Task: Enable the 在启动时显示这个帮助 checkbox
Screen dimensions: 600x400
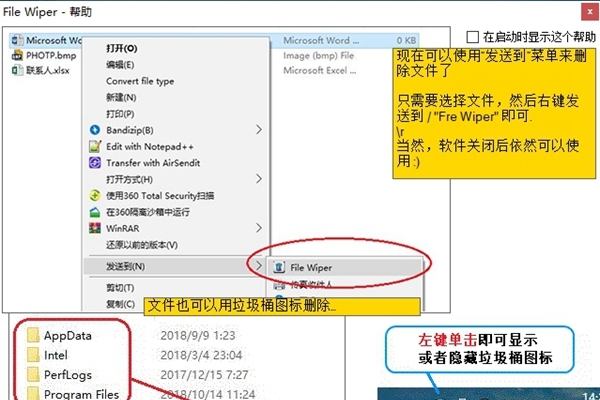Action: tap(473, 37)
